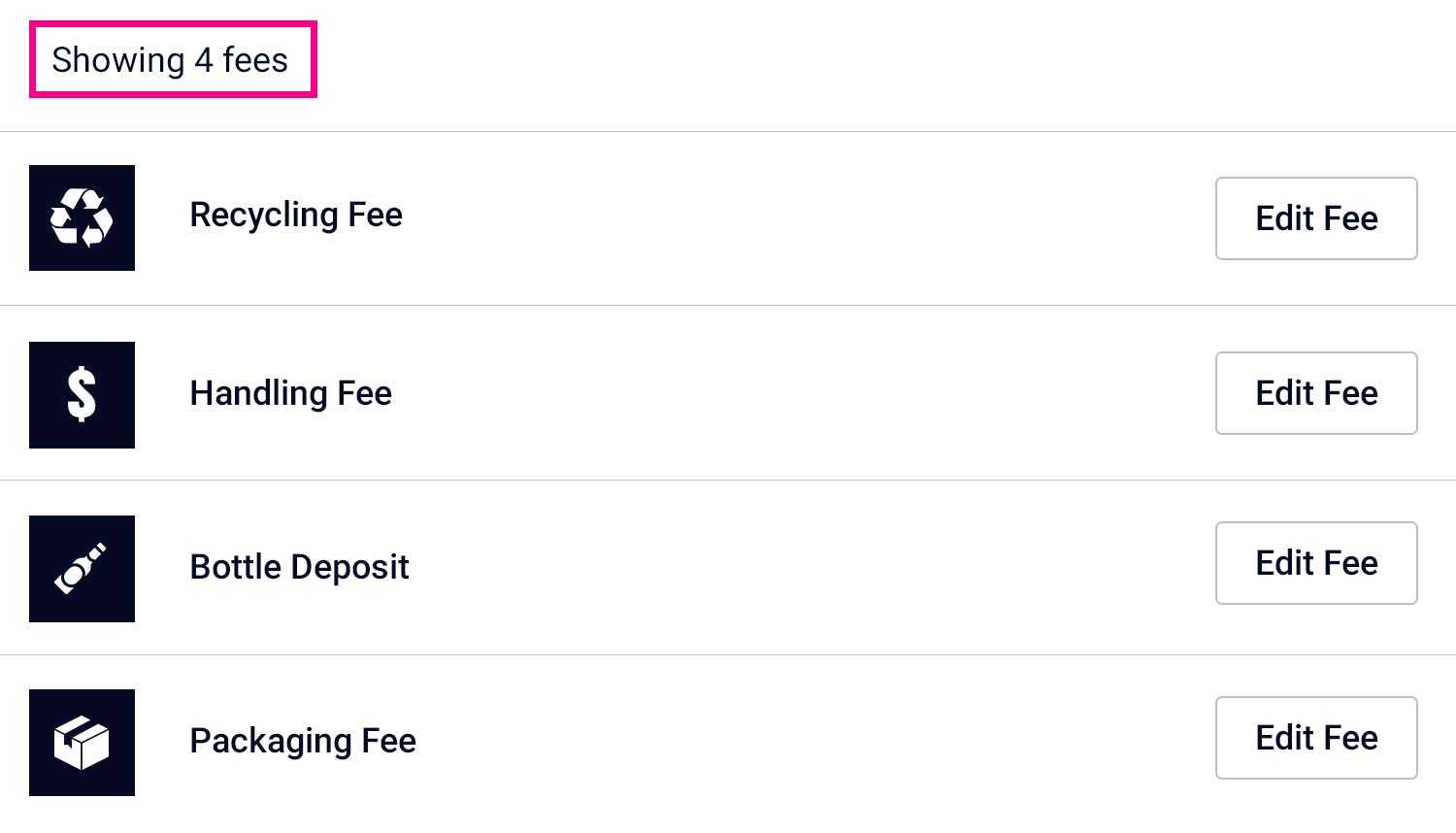Select the Recycling Fee name label
The image size is (1456, 833).
coord(296,215)
